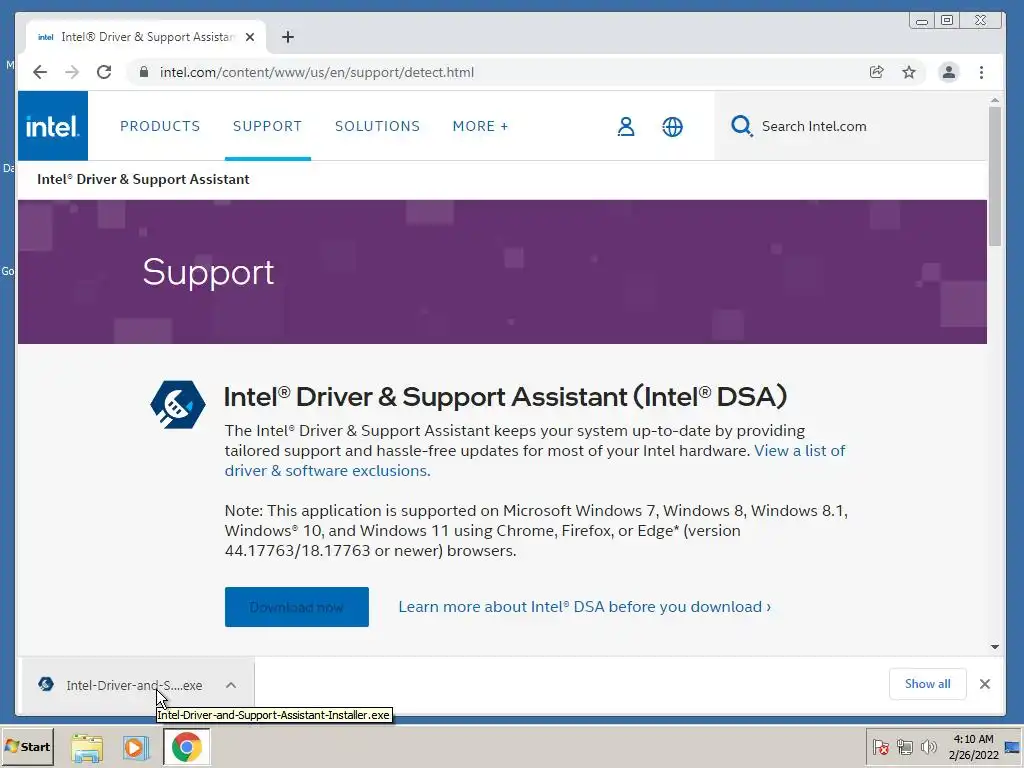Click the volume speaker tray icon
The height and width of the screenshot is (768, 1024).
click(x=928, y=747)
